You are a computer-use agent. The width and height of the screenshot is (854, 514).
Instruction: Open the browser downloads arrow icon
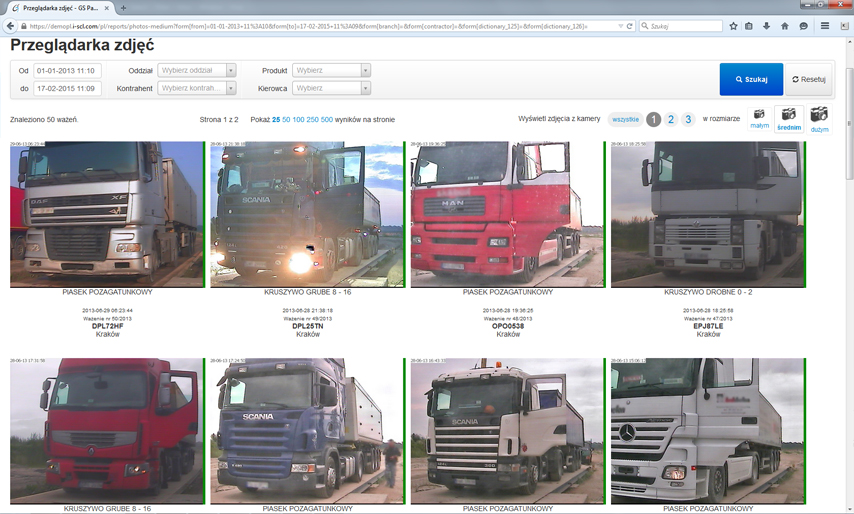[x=766, y=26]
